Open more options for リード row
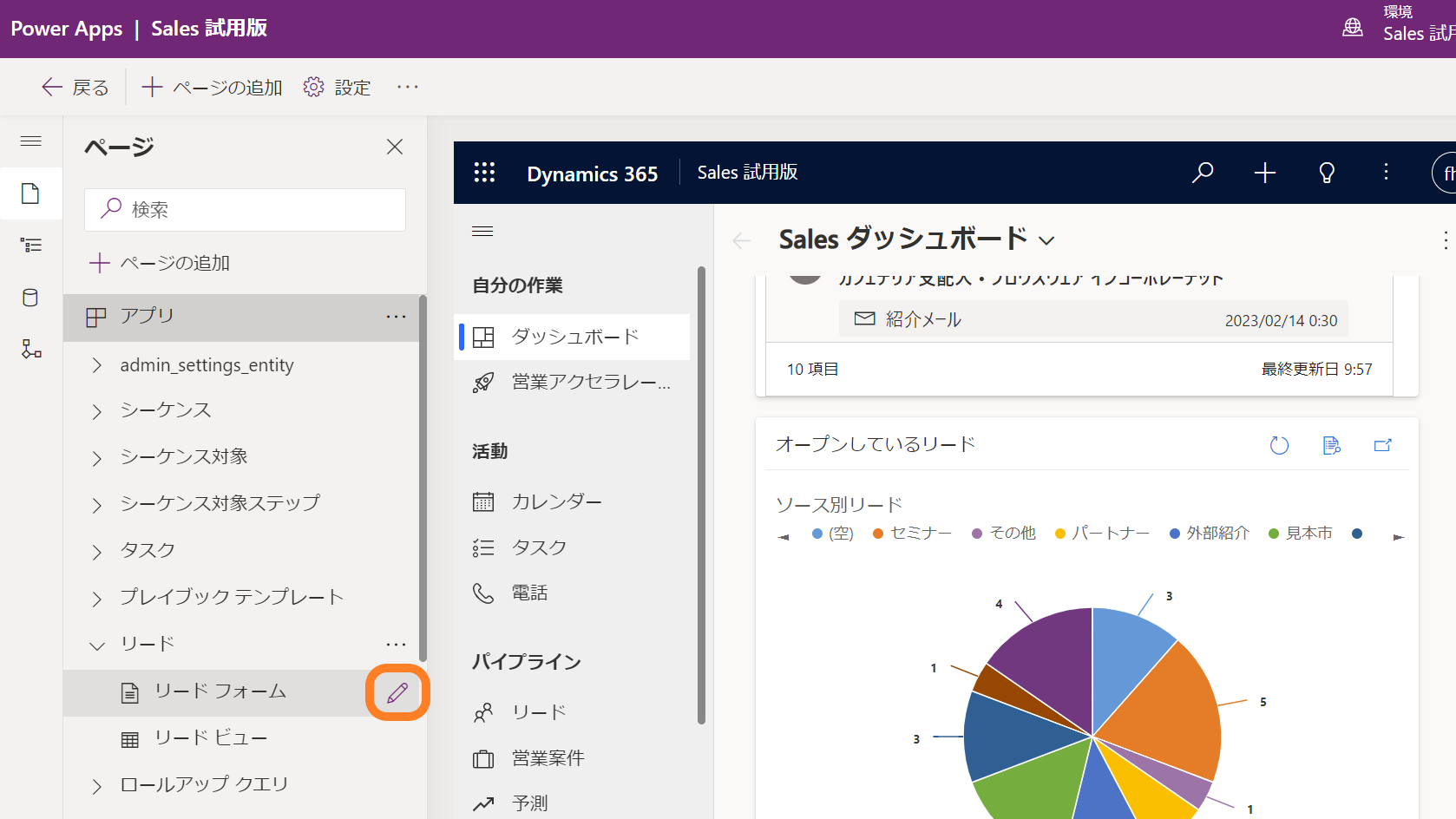 point(396,644)
